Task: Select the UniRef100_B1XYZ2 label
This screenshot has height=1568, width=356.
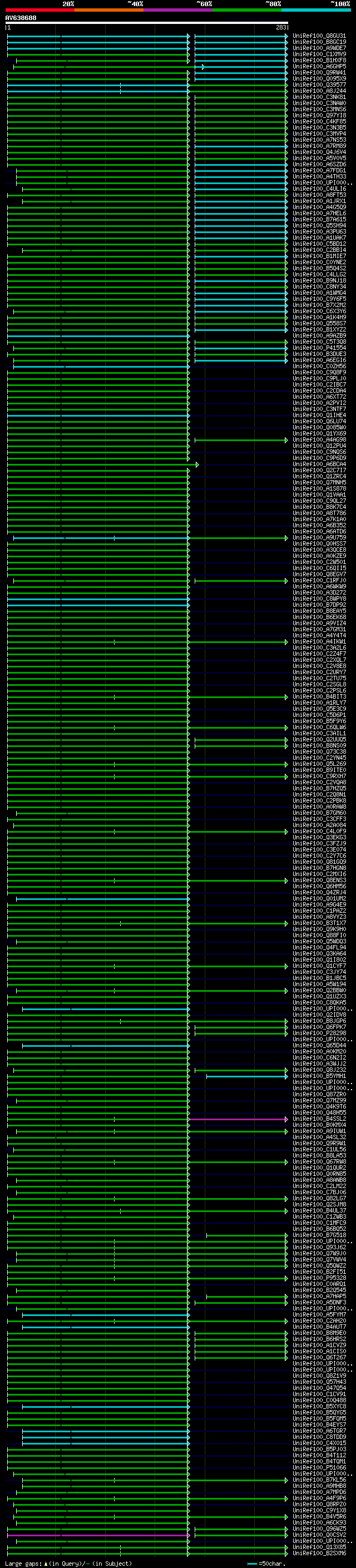Action: [319, 329]
